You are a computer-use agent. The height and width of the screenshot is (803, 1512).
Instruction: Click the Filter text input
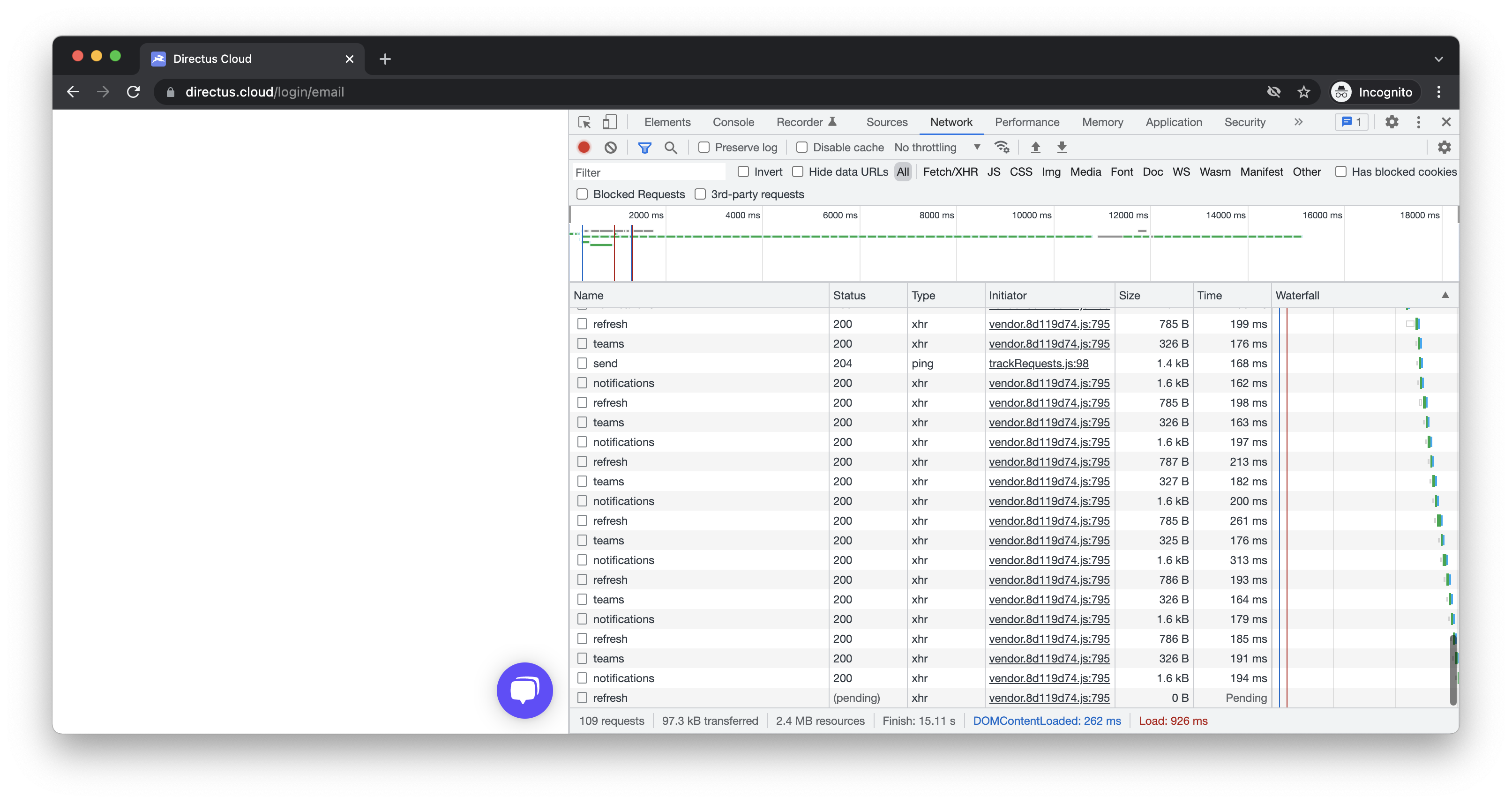pos(649,172)
